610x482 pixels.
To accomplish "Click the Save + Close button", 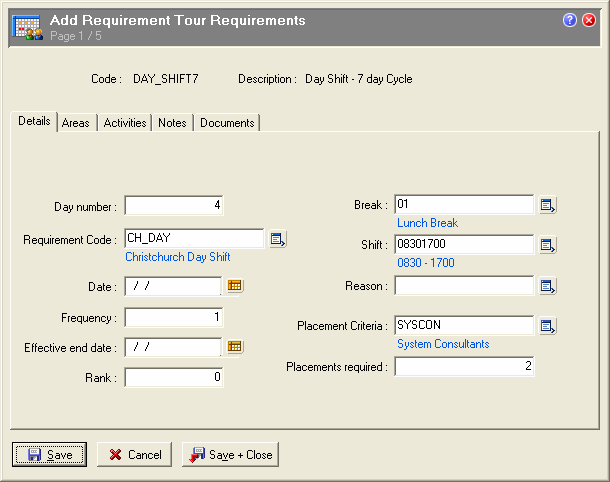I will click(x=230, y=454).
